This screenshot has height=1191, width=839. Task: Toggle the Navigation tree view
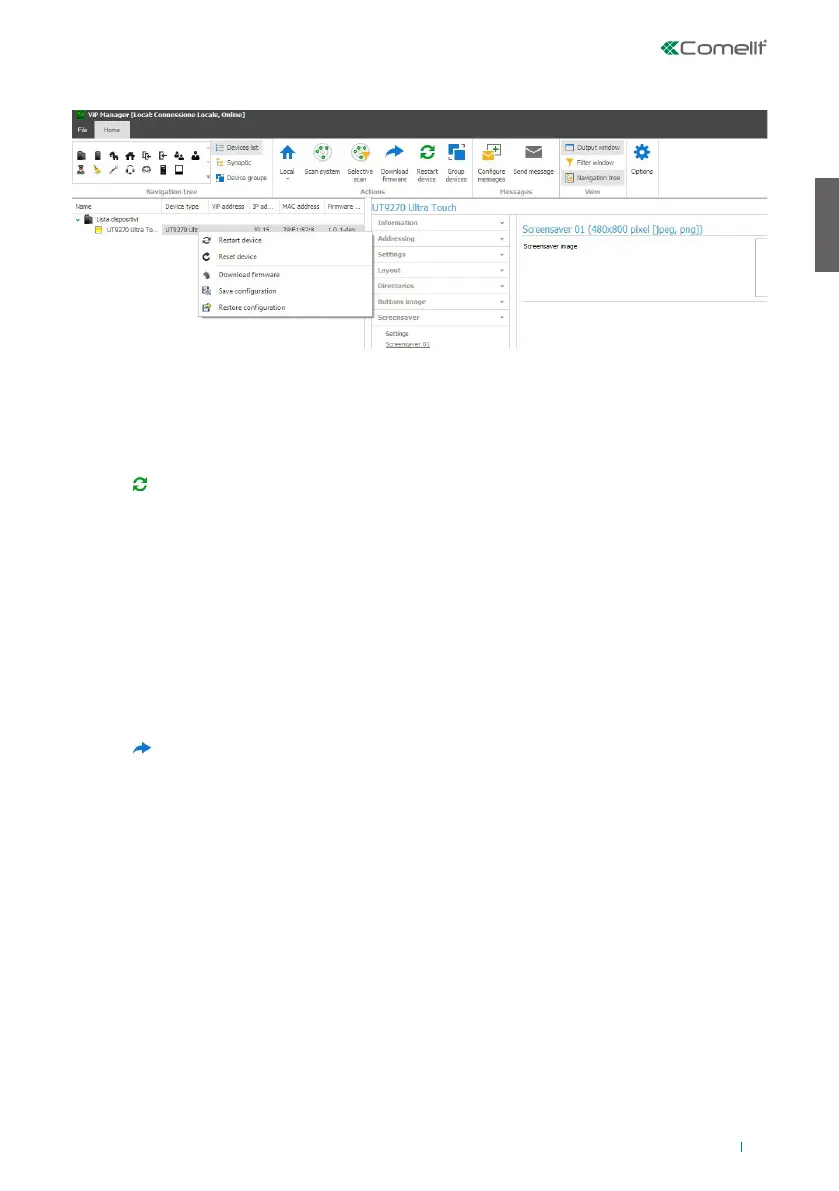592,178
